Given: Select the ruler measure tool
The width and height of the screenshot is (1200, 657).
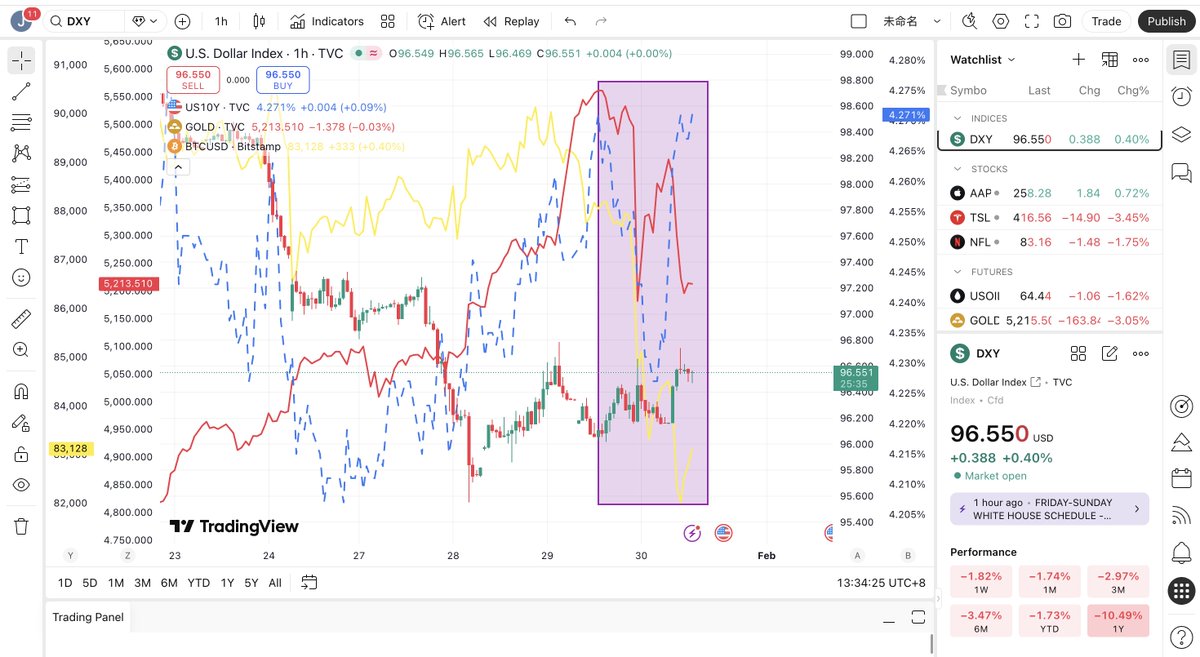Looking at the screenshot, I should coord(21,319).
